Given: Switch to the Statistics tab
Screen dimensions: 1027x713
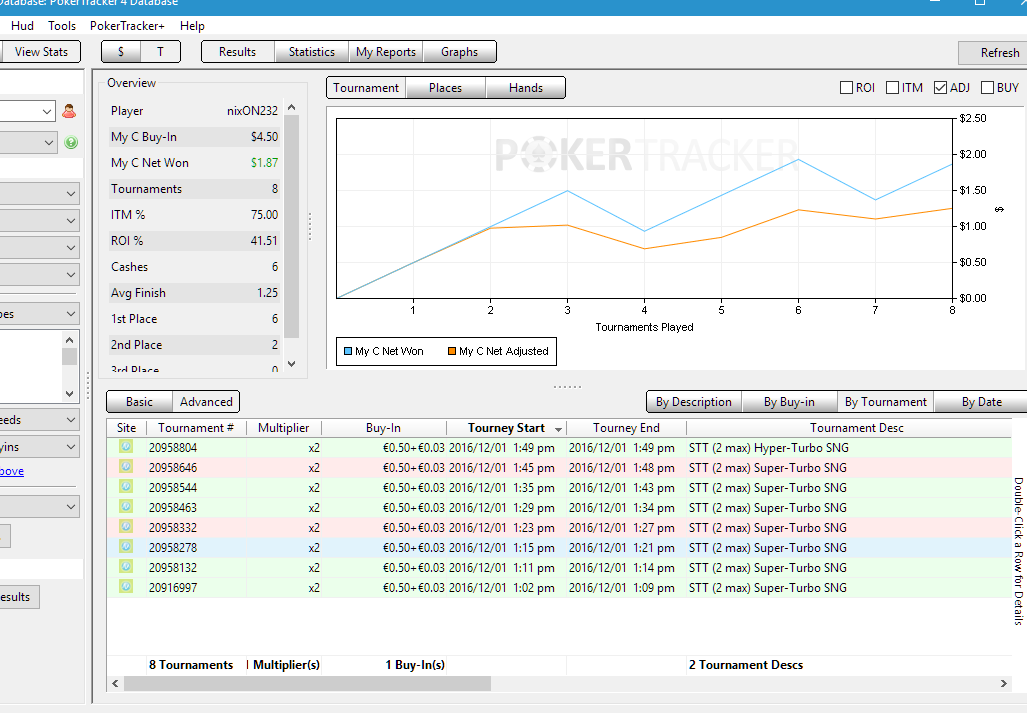Looking at the screenshot, I should pyautogui.click(x=311, y=52).
